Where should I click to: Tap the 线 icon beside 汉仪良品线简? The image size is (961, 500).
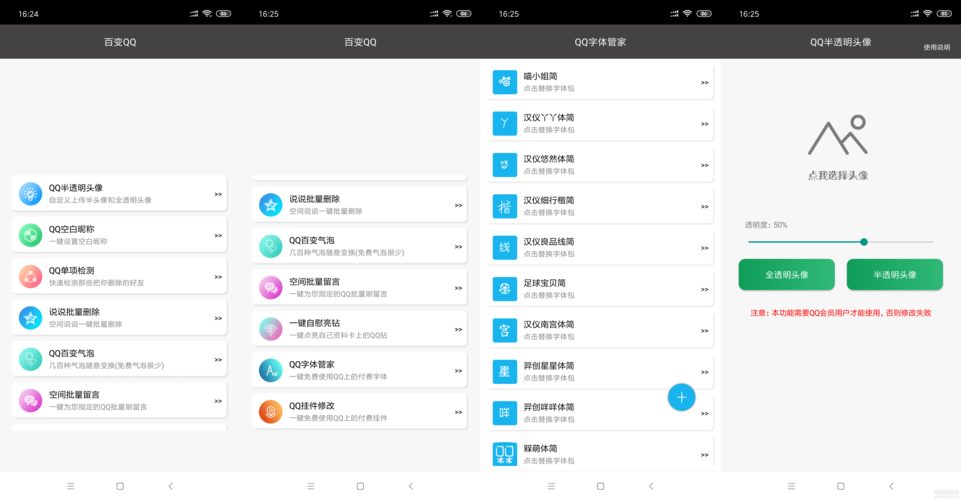point(504,248)
